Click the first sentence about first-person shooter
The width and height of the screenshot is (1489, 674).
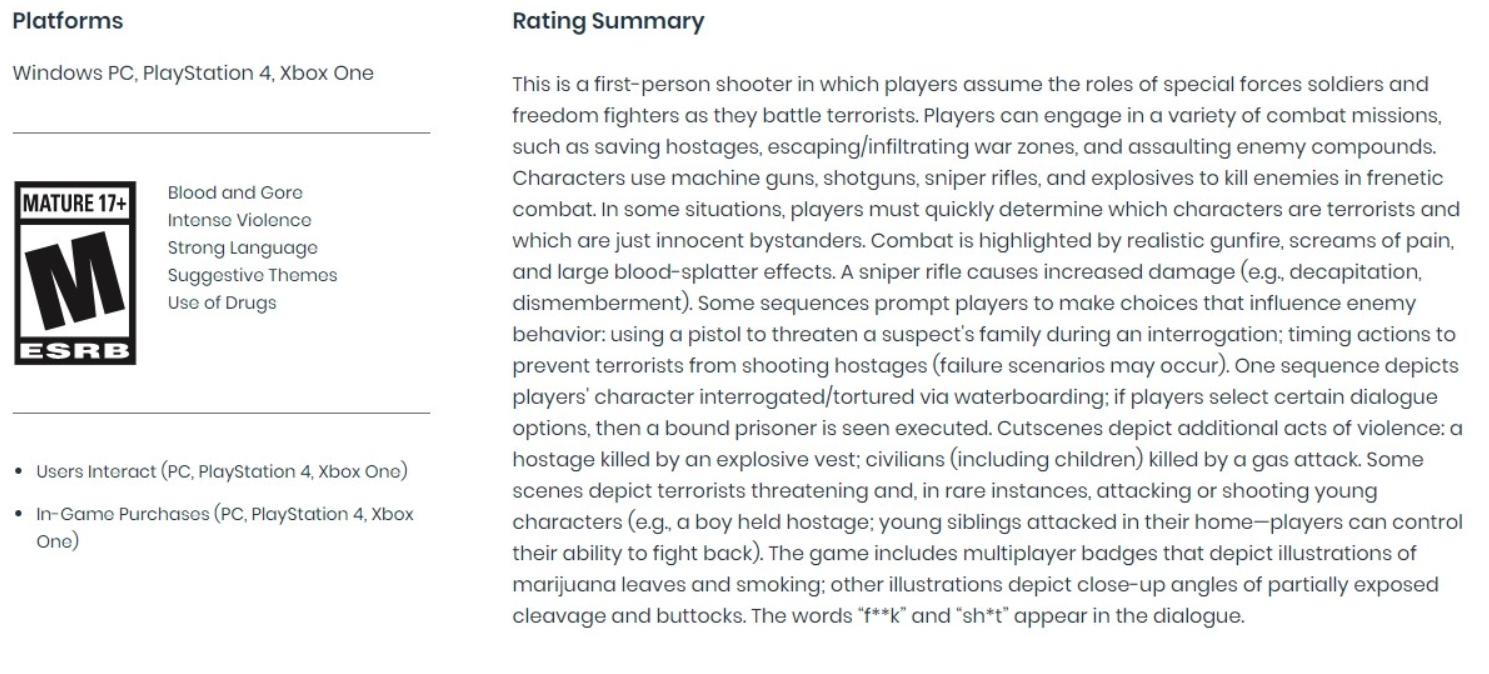pyautogui.click(x=970, y=99)
